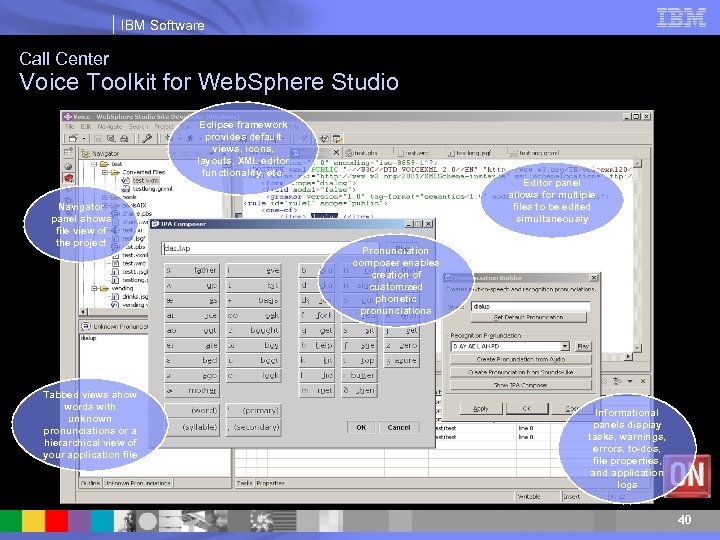Image resolution: width=720 pixels, height=540 pixels.
Task: Switch to the Outline tab
Action: pyautogui.click(x=90, y=483)
